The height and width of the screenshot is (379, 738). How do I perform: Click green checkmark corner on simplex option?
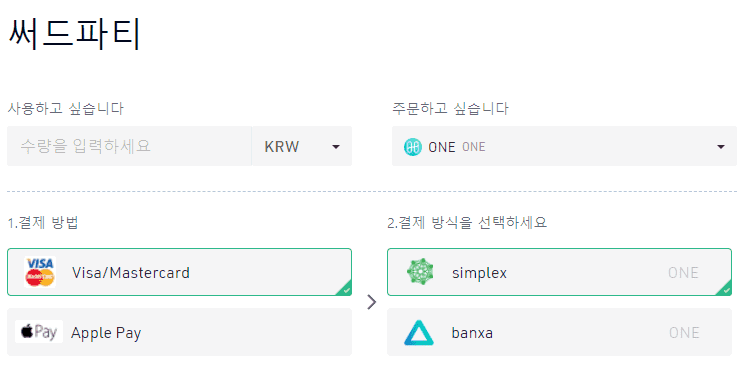[725, 289]
